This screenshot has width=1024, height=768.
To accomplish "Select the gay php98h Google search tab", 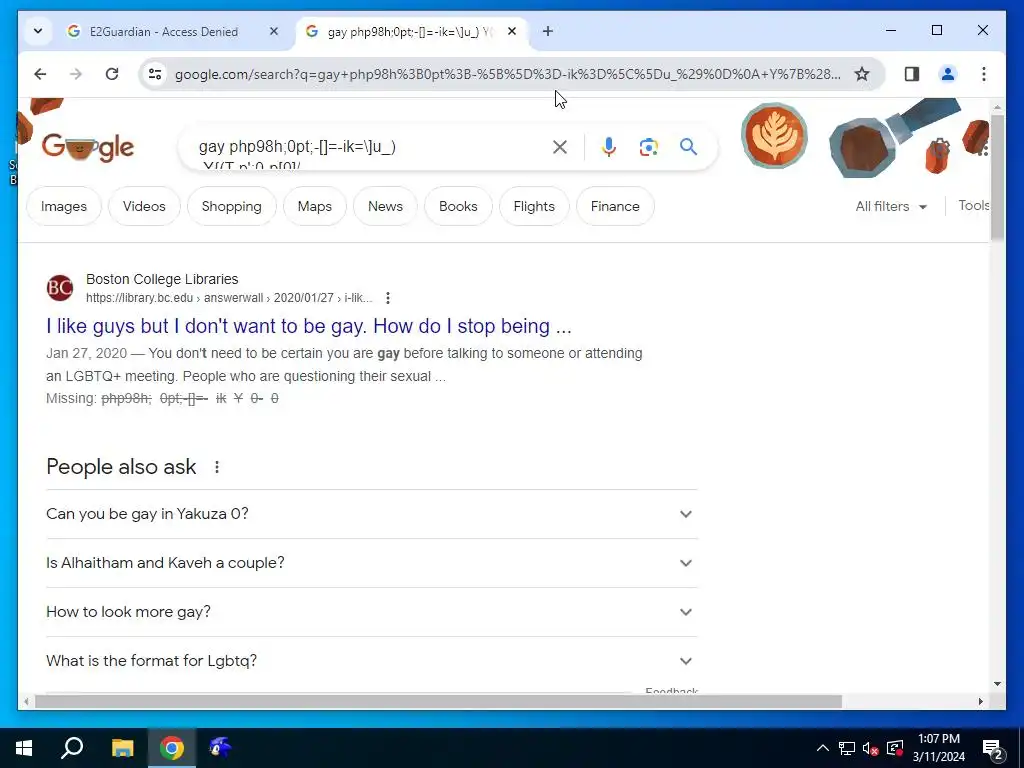I will tap(411, 31).
